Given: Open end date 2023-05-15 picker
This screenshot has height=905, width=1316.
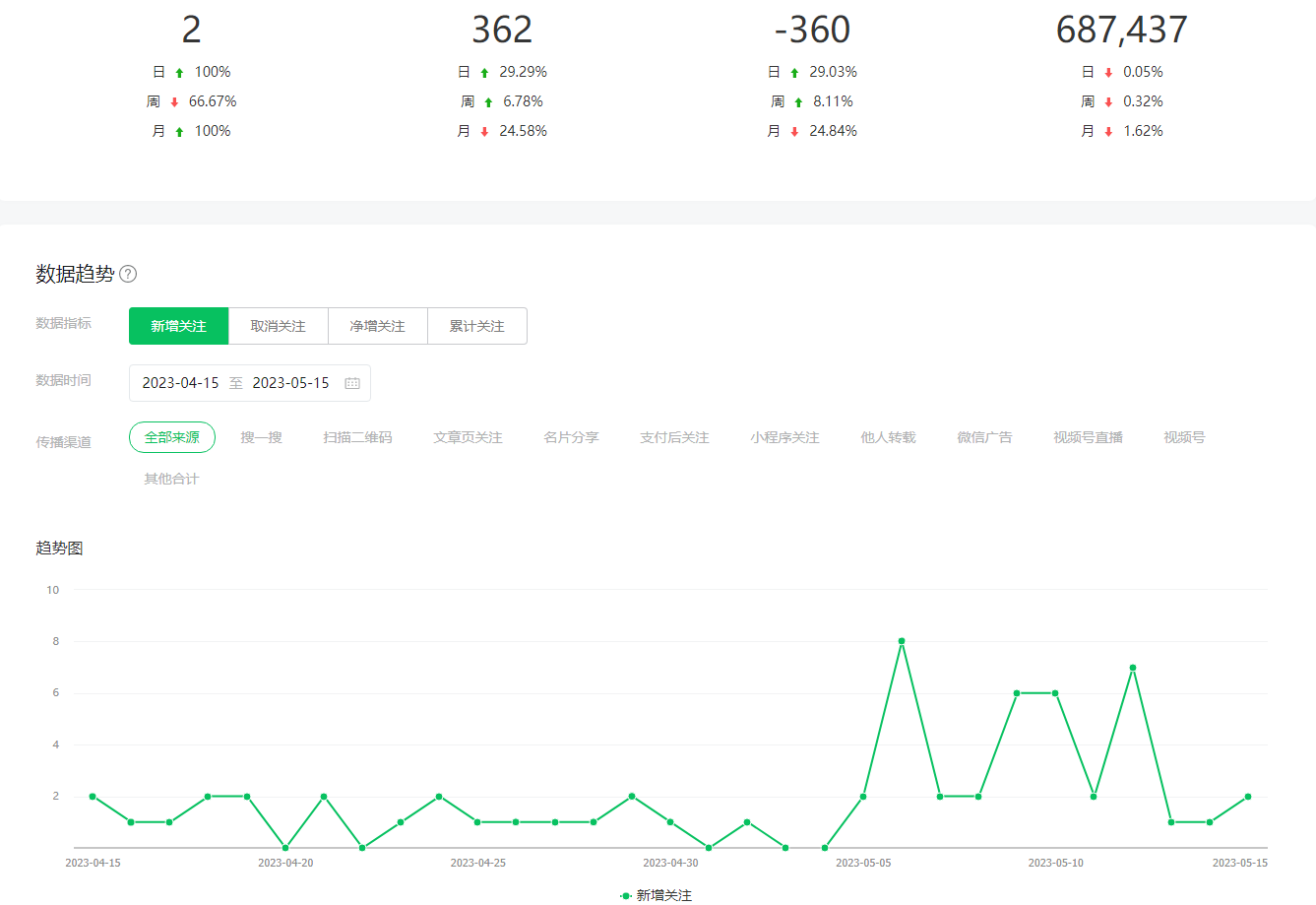Looking at the screenshot, I should (x=290, y=383).
